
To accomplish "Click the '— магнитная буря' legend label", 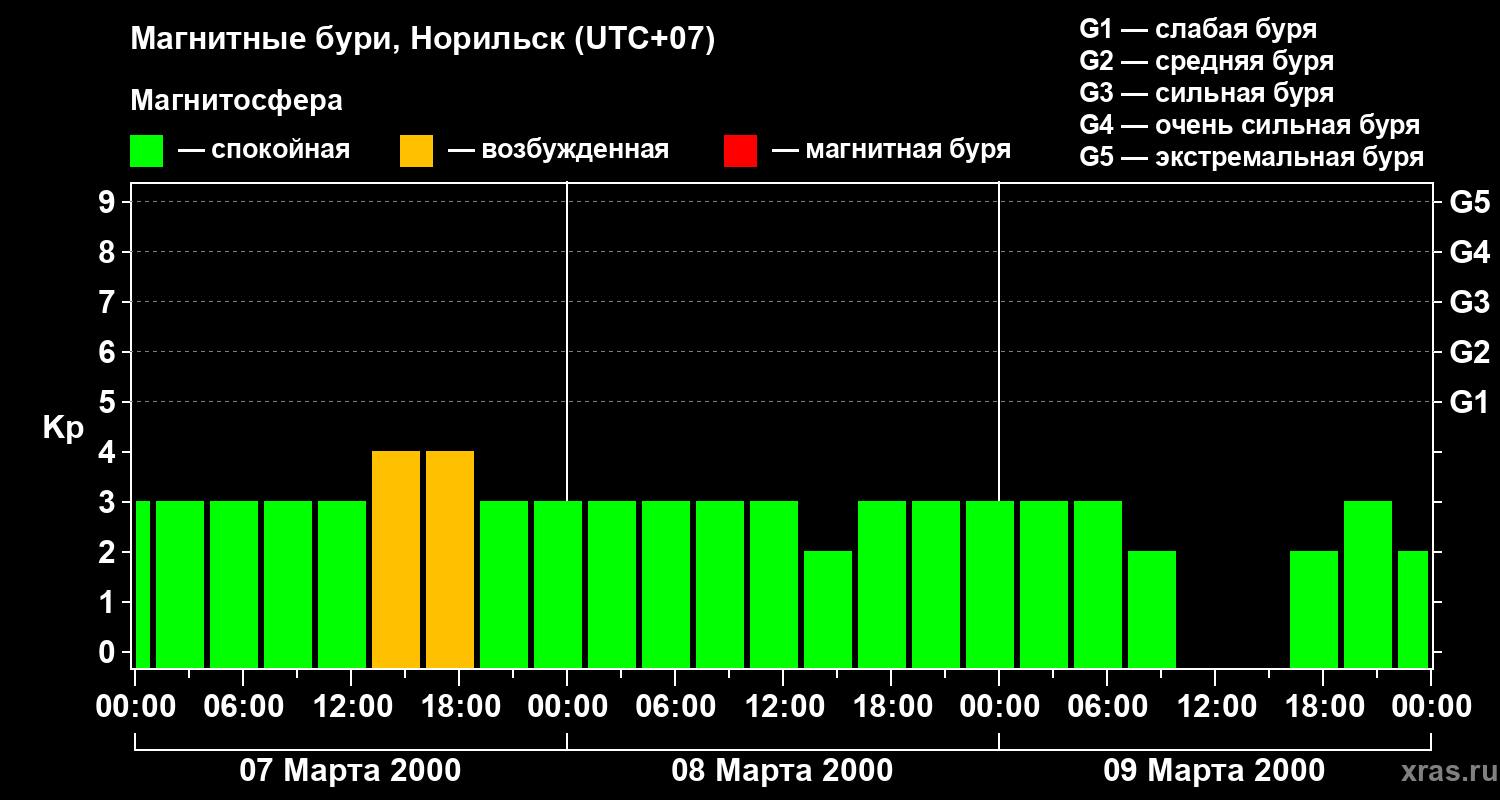I will (x=891, y=151).
